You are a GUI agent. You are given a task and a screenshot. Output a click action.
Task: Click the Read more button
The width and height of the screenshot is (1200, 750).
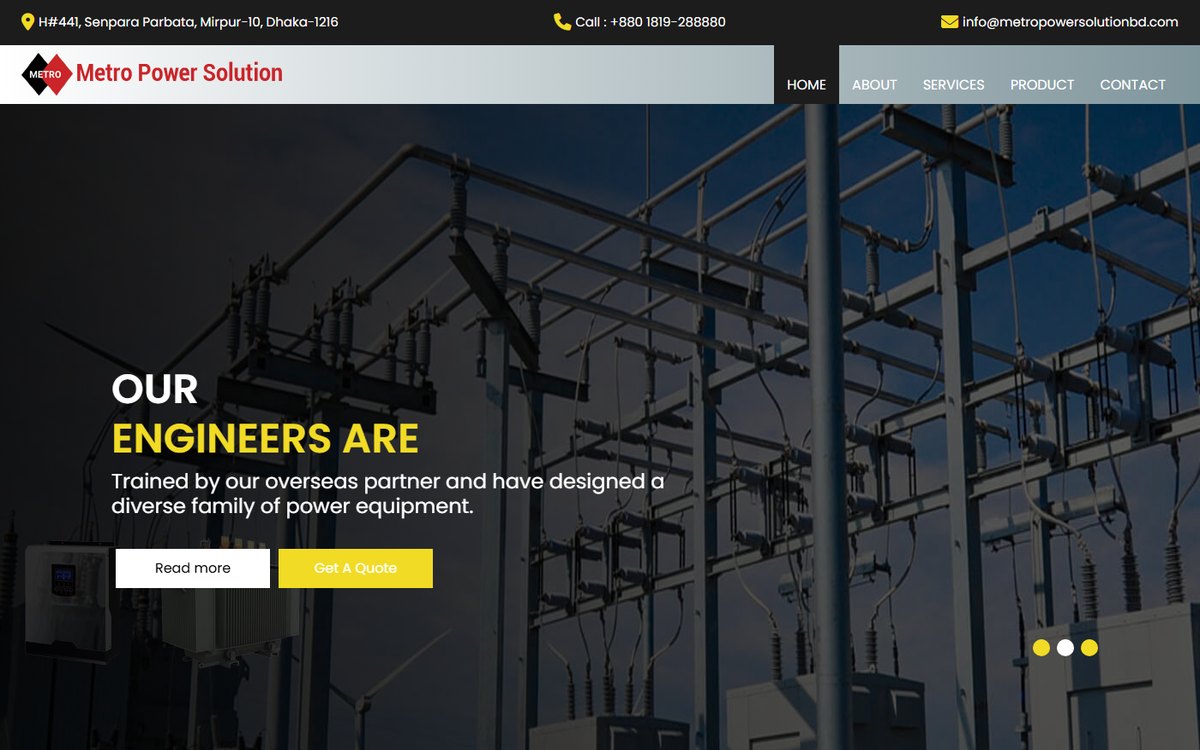[193, 568]
